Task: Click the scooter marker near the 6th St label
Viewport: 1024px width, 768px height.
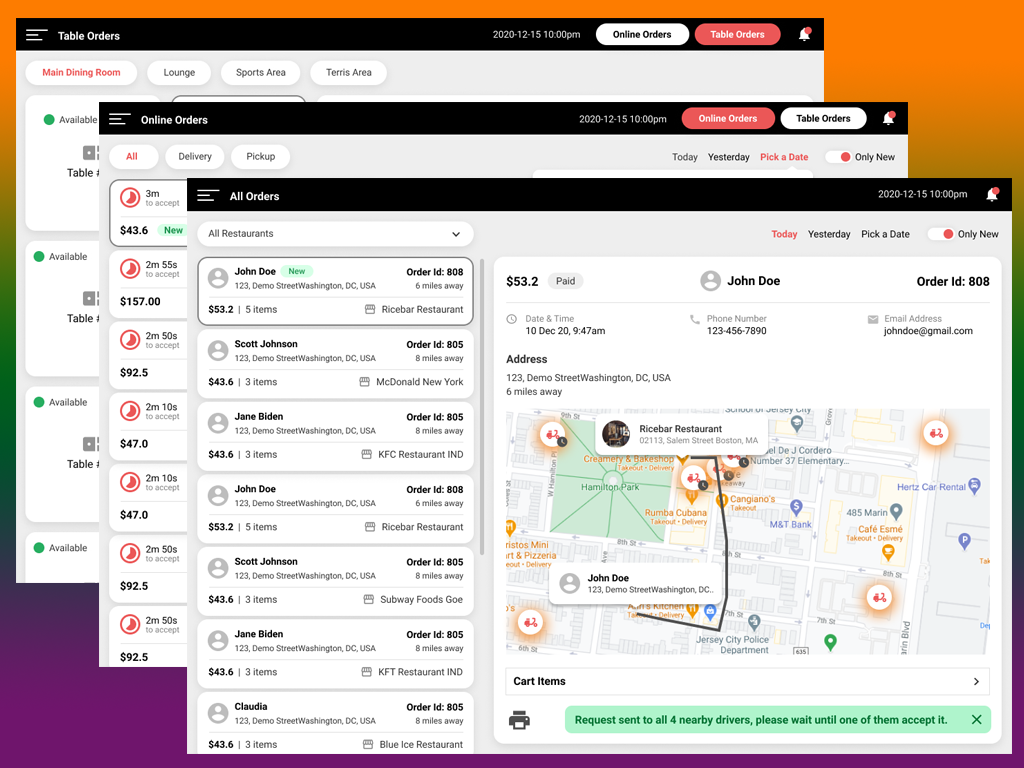Action: click(530, 622)
